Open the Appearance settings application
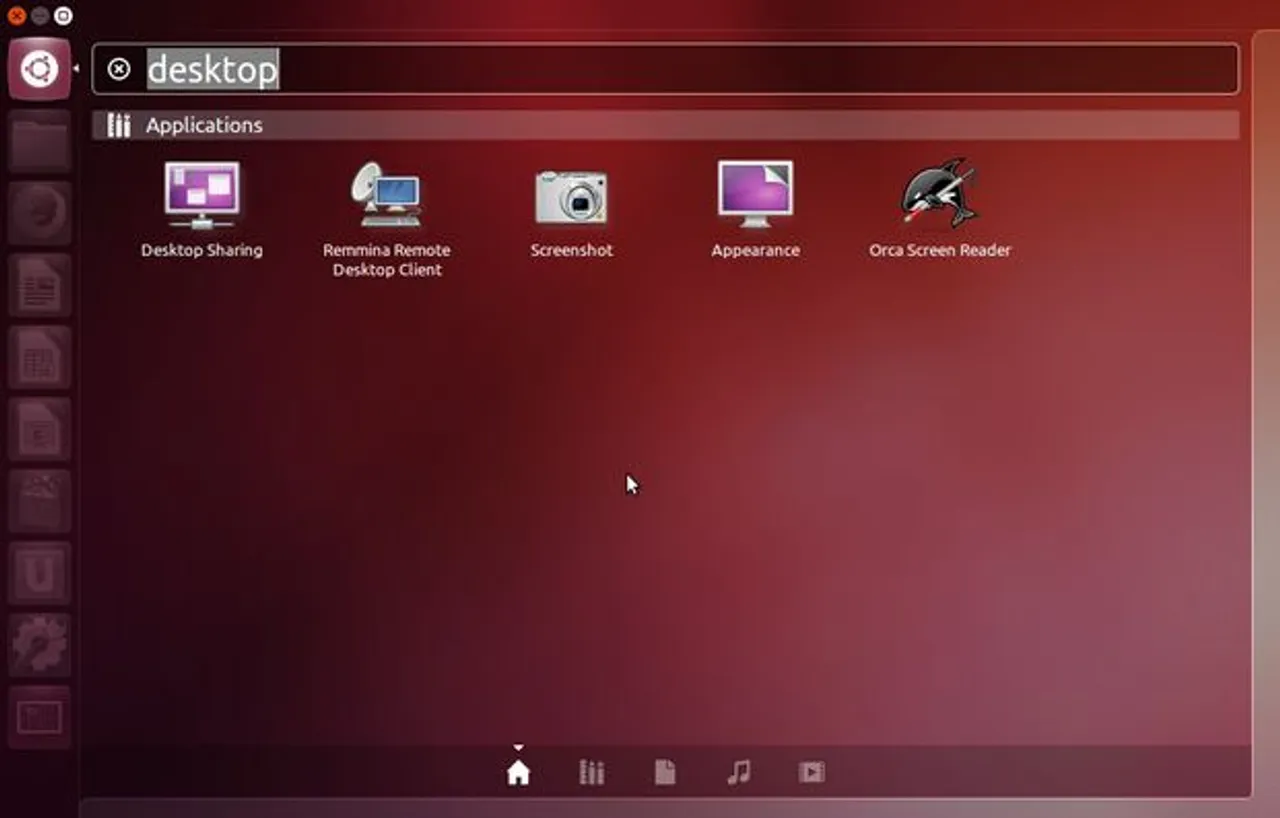 (x=755, y=210)
